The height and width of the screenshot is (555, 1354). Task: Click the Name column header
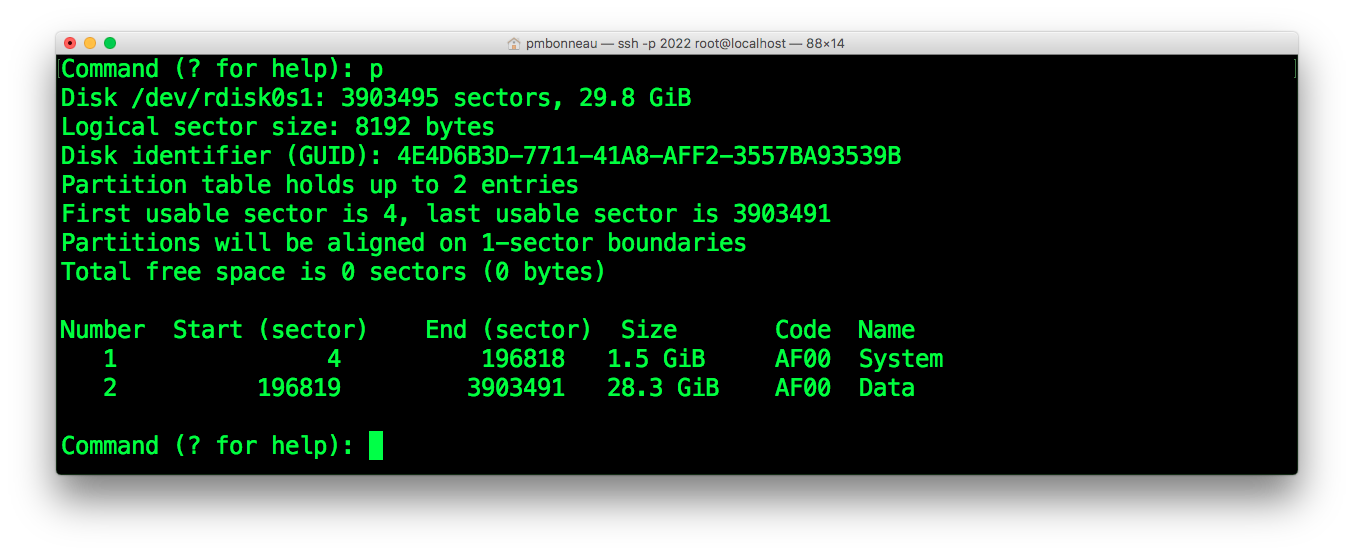click(886, 330)
